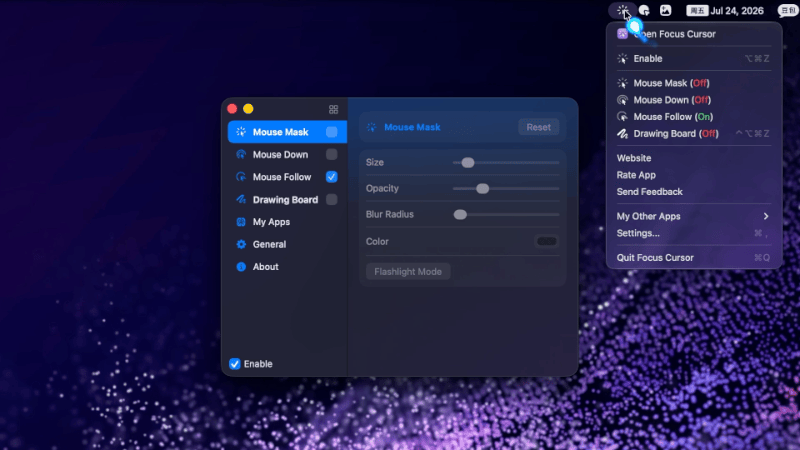Click the 周五 input badge in menu bar
The width and height of the screenshot is (800, 450).
697,11
